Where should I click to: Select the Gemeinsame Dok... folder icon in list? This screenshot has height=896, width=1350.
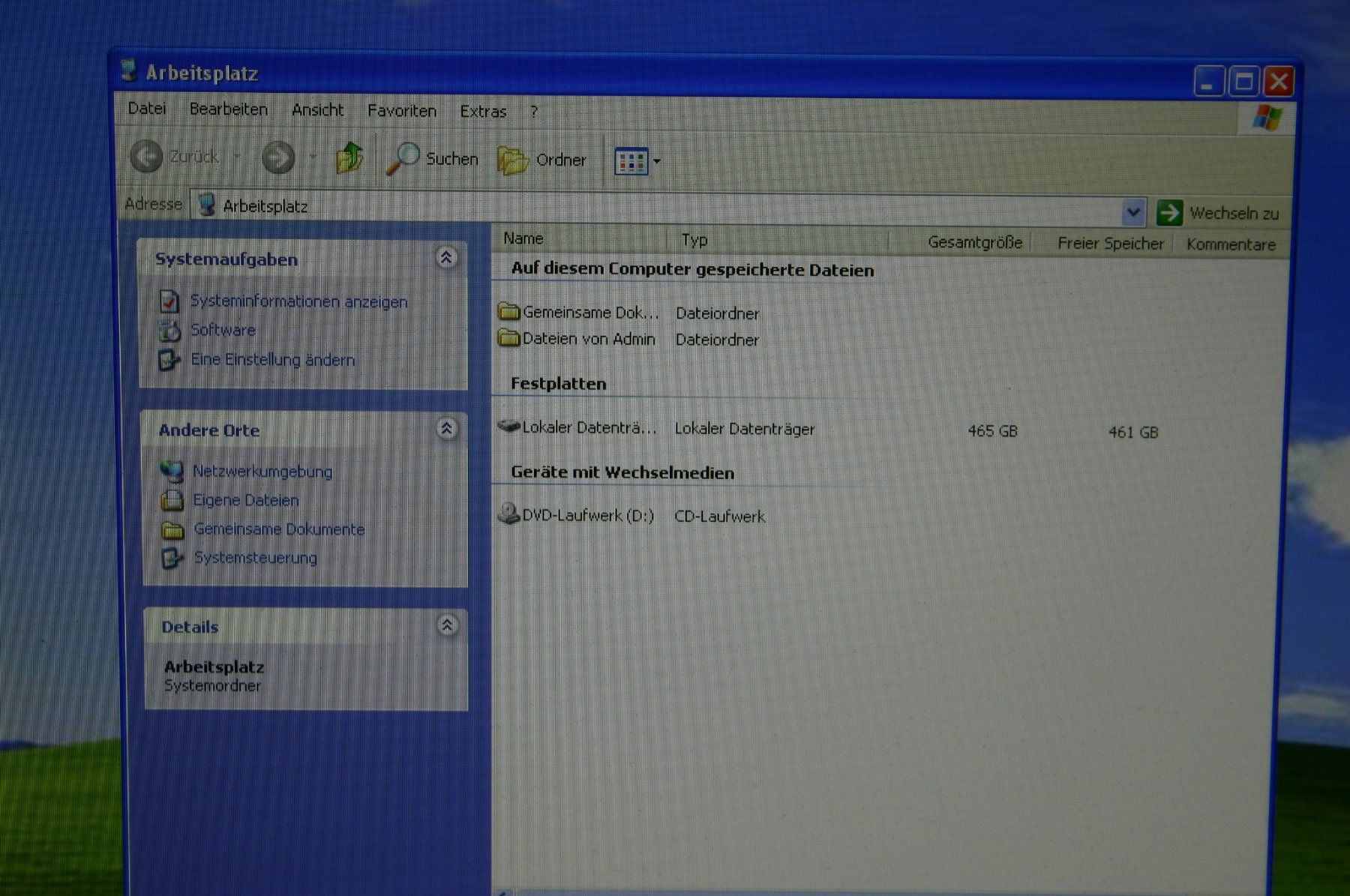[x=509, y=310]
